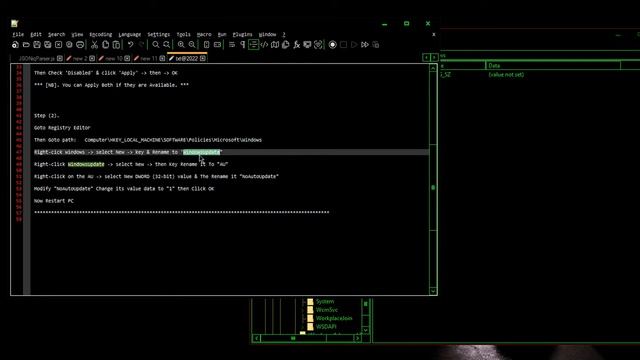Click the Zoom Out icon

coord(192,44)
